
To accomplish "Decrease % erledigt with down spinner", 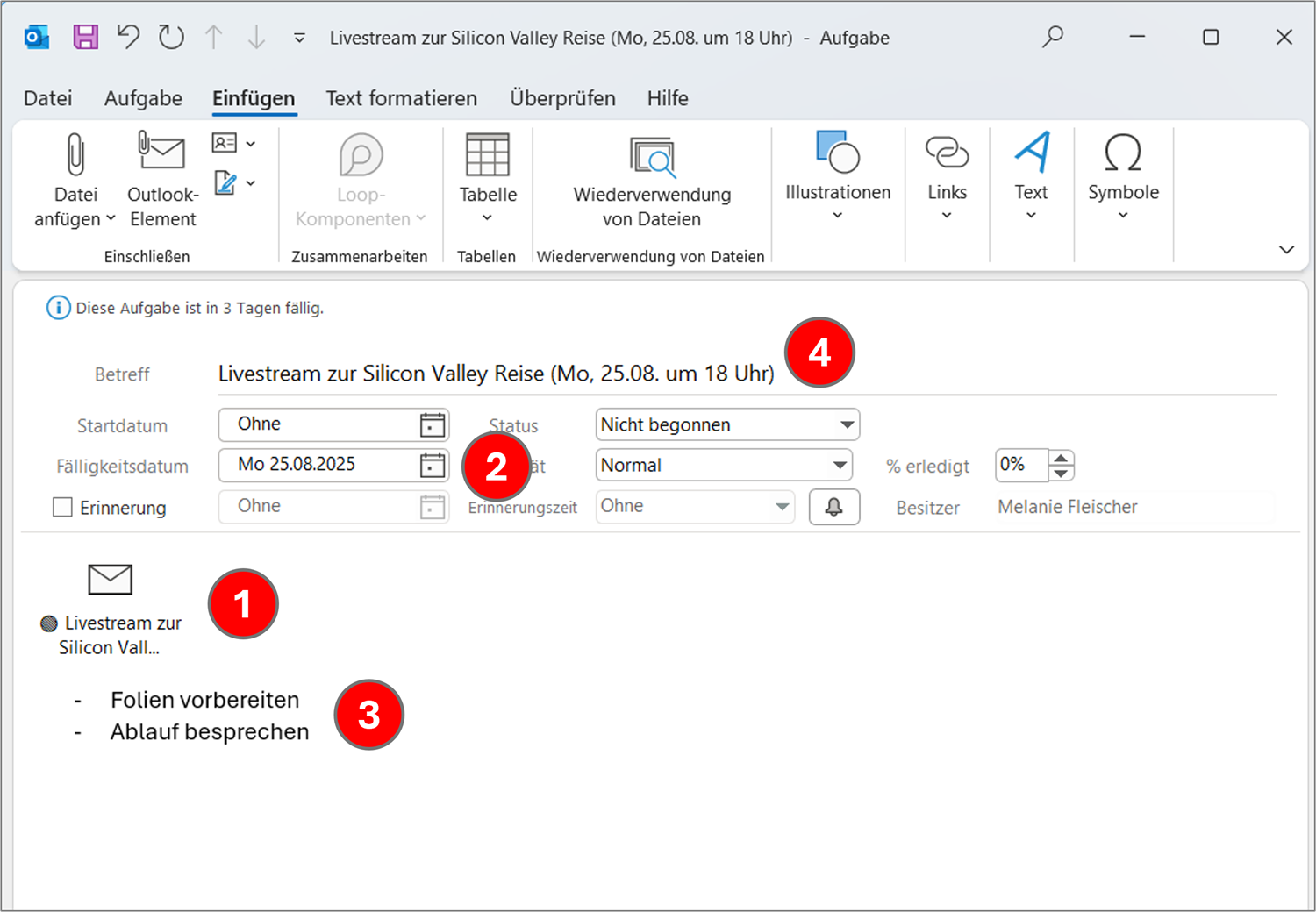I will pyautogui.click(x=1061, y=474).
